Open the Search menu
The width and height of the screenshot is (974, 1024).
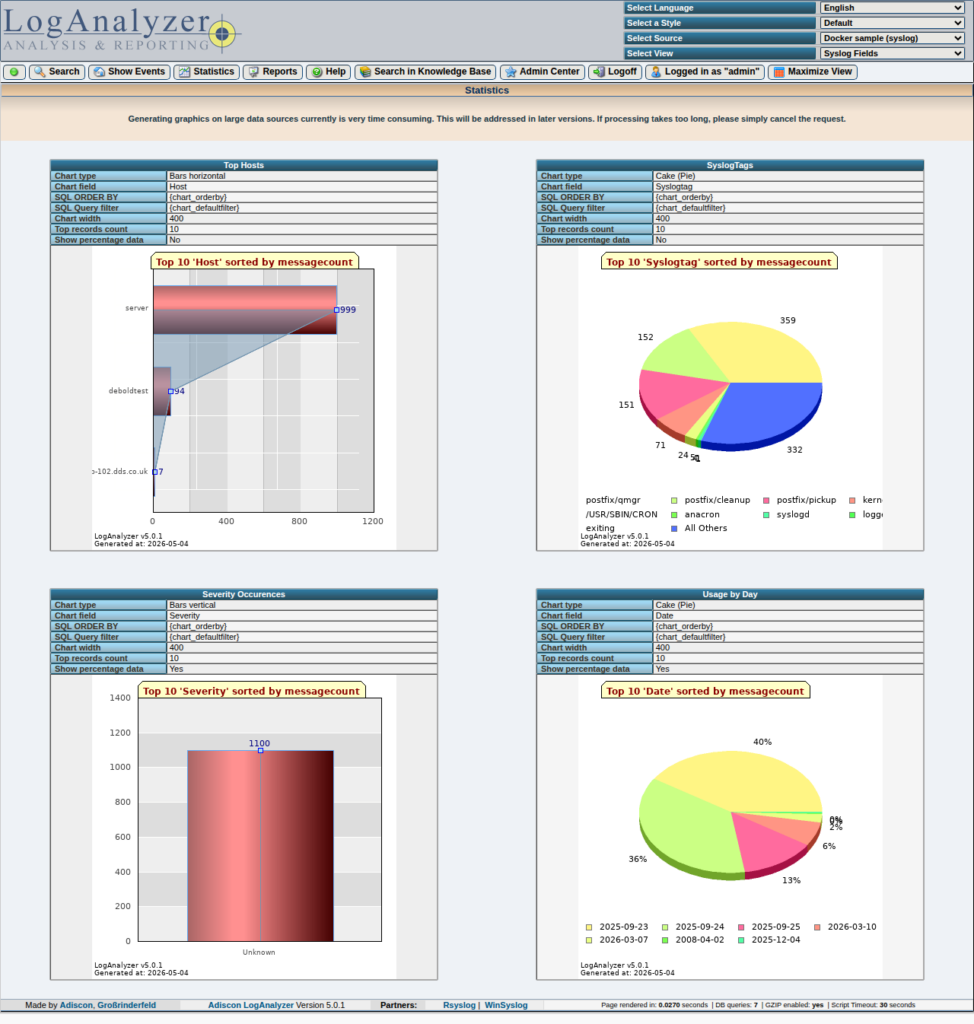point(57,72)
